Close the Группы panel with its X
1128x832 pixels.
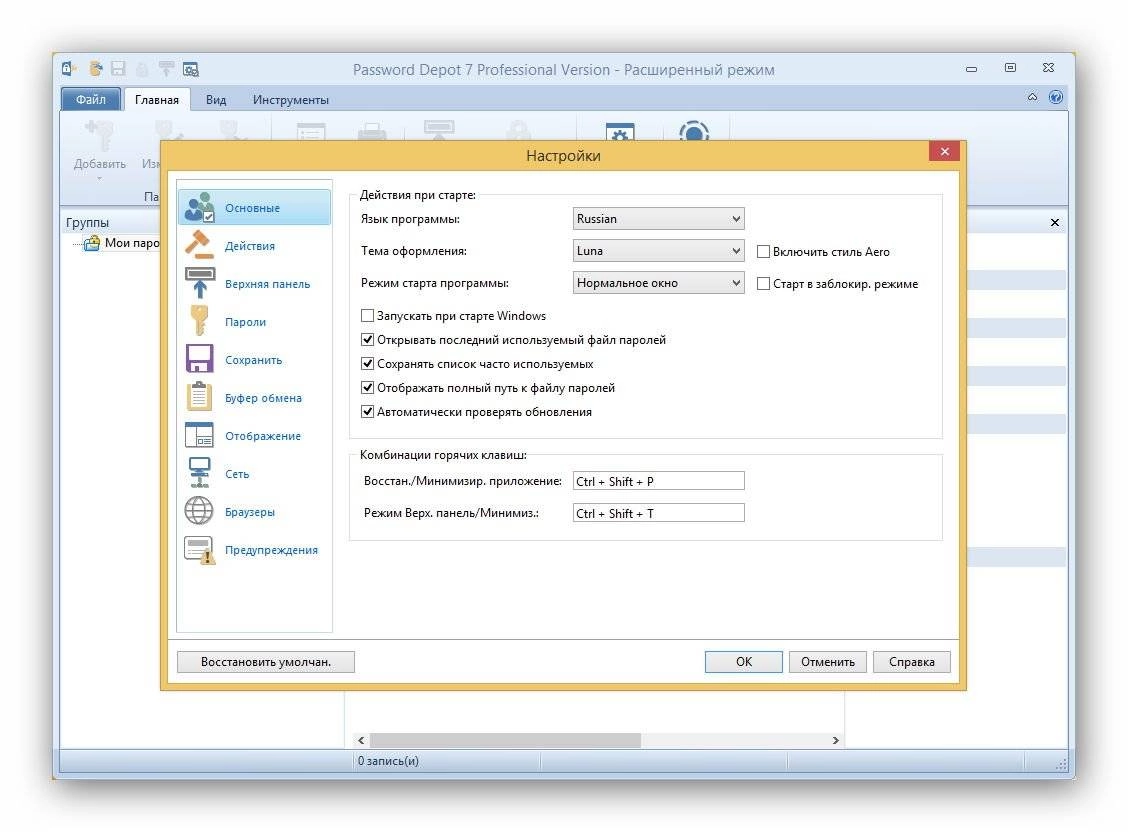pyautogui.click(x=1055, y=222)
